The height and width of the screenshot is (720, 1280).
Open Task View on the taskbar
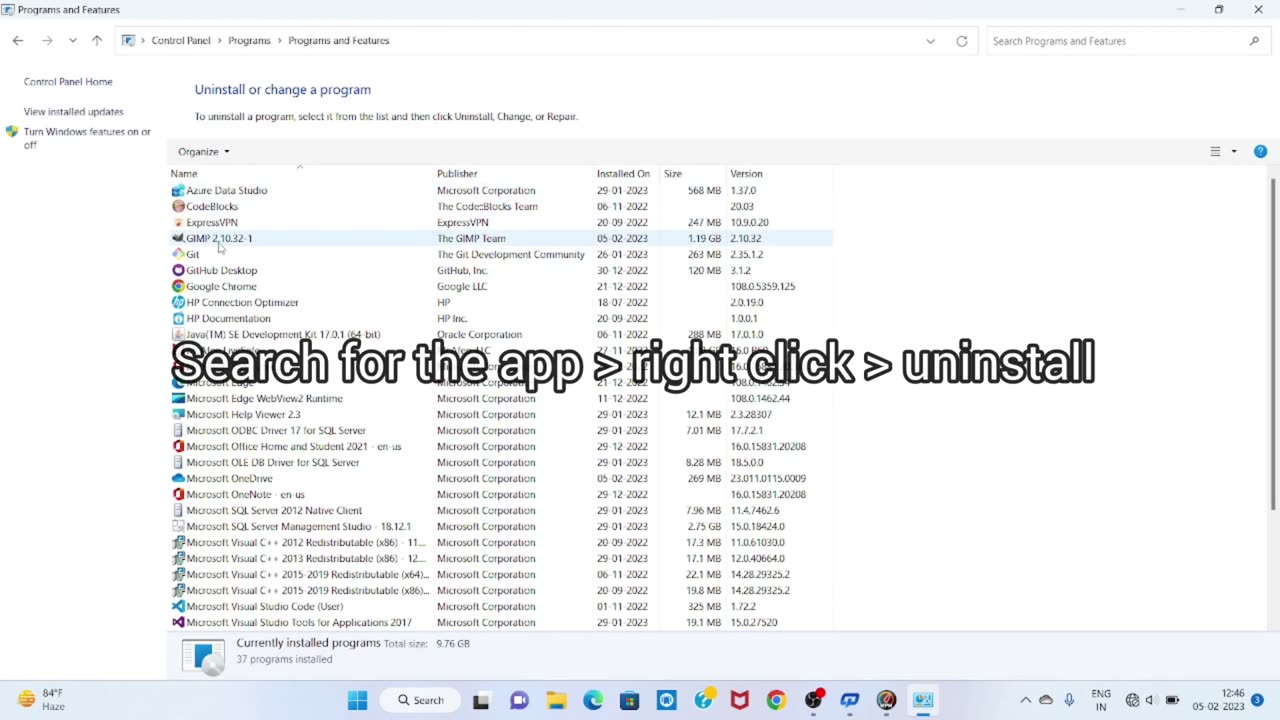pyautogui.click(x=481, y=700)
